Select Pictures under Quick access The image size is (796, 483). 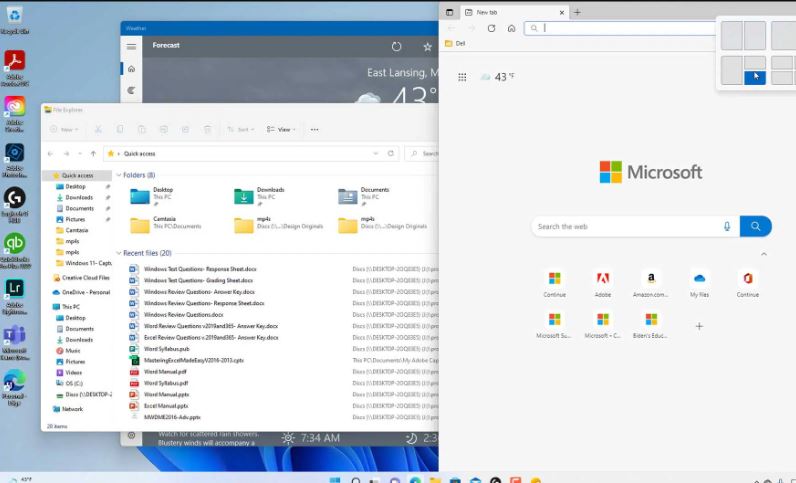click(x=75, y=219)
